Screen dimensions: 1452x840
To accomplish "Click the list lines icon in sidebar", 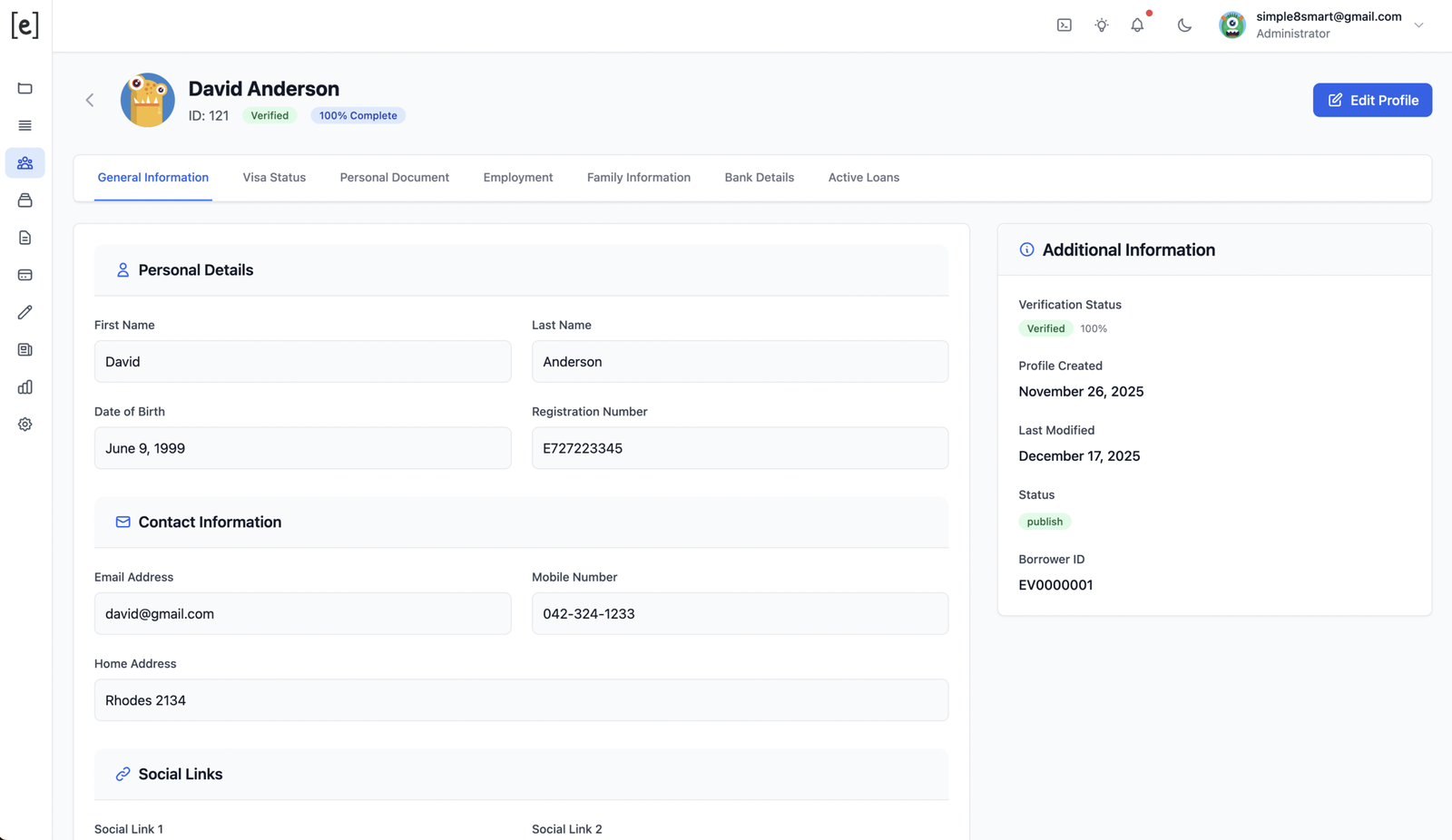I will (25, 125).
